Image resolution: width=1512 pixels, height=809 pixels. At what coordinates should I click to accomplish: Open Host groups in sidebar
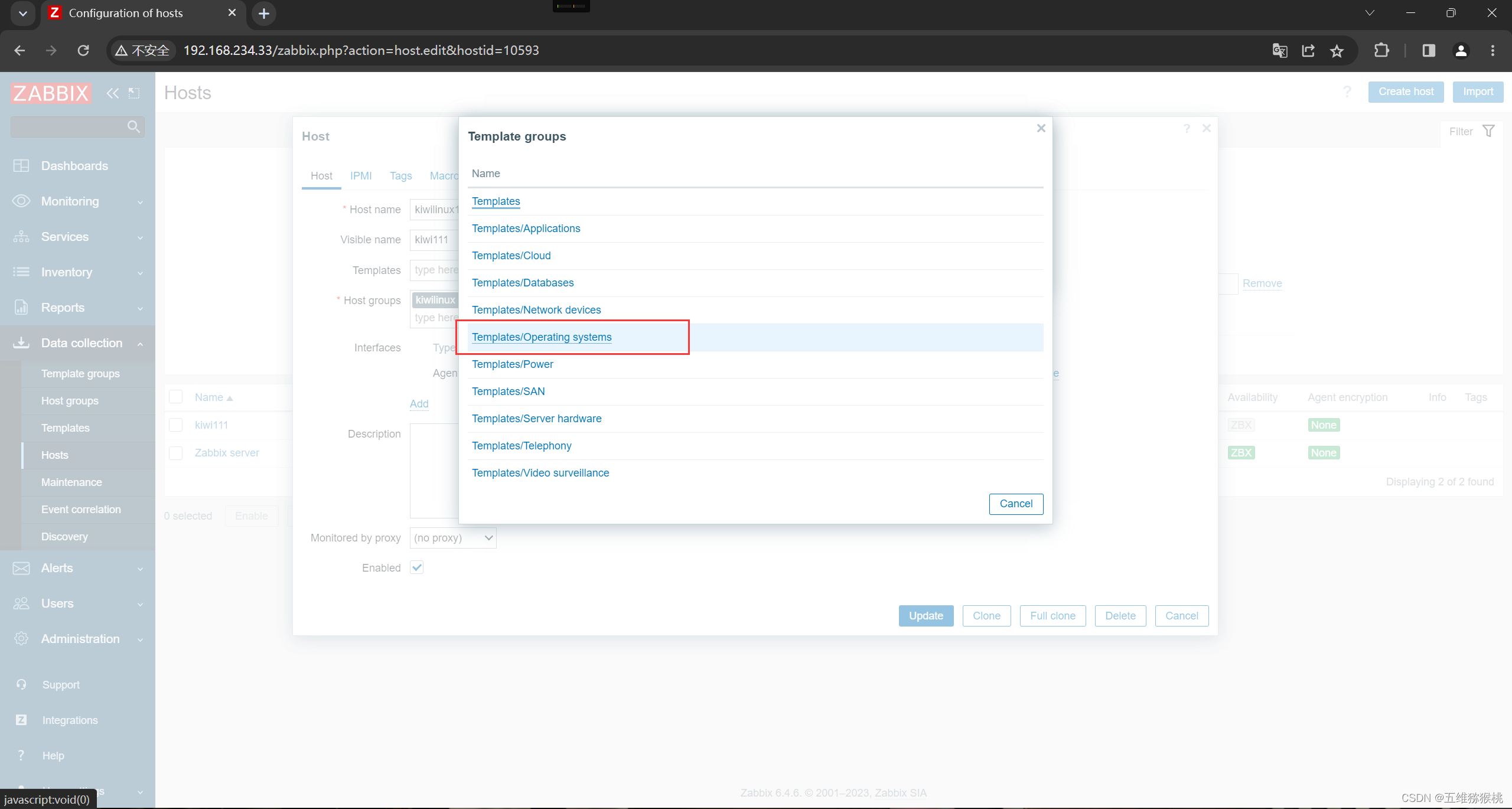click(70, 401)
